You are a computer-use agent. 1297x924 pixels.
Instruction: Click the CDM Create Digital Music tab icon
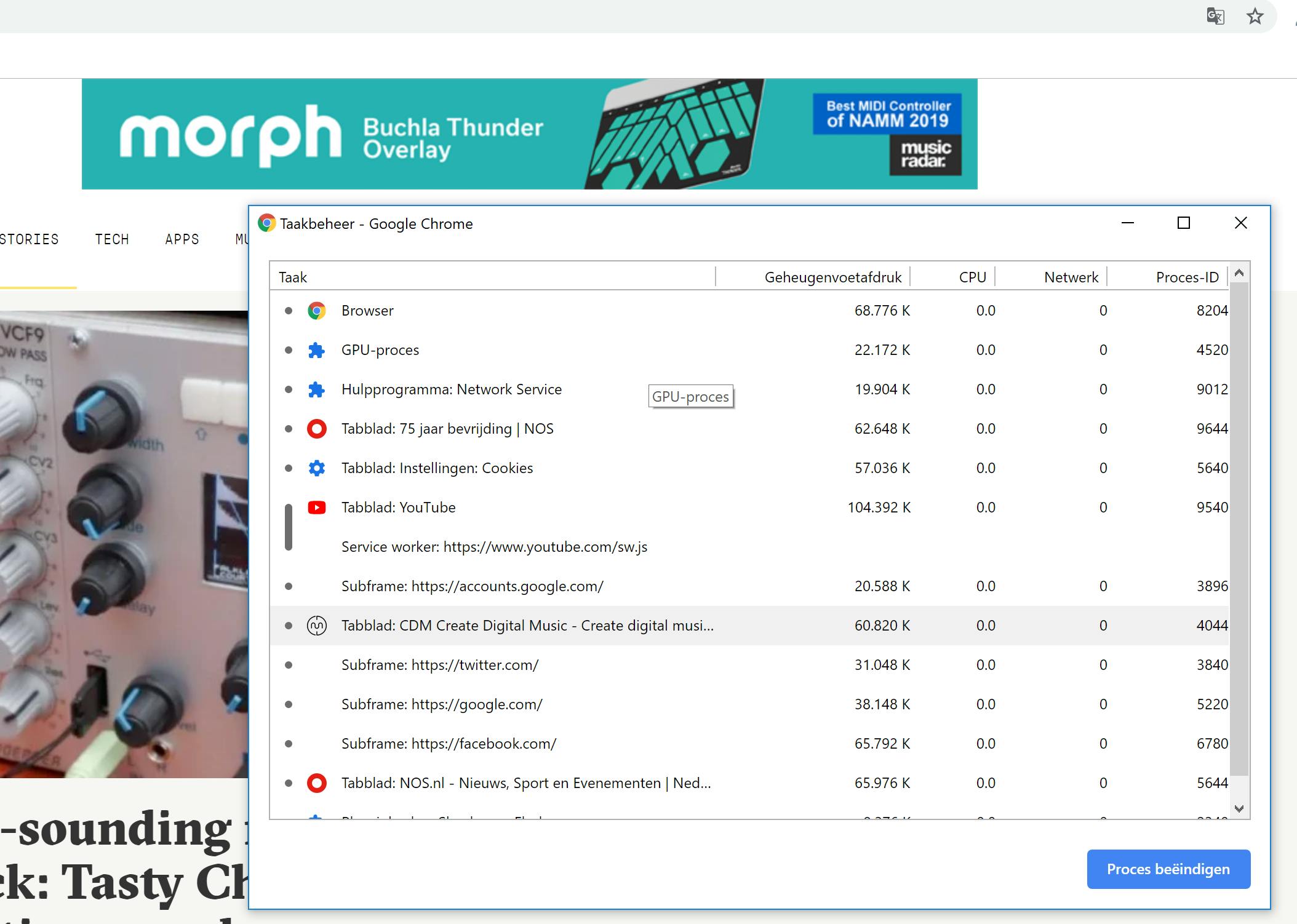[316, 626]
